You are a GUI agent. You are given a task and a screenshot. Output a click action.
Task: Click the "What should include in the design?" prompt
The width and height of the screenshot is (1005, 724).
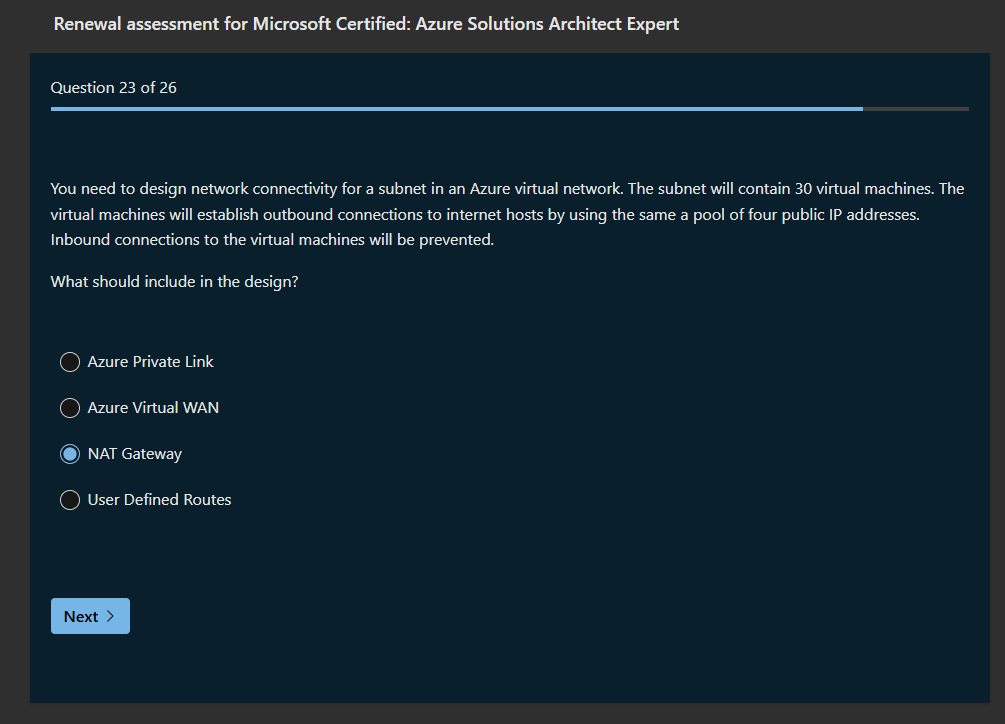coord(174,282)
